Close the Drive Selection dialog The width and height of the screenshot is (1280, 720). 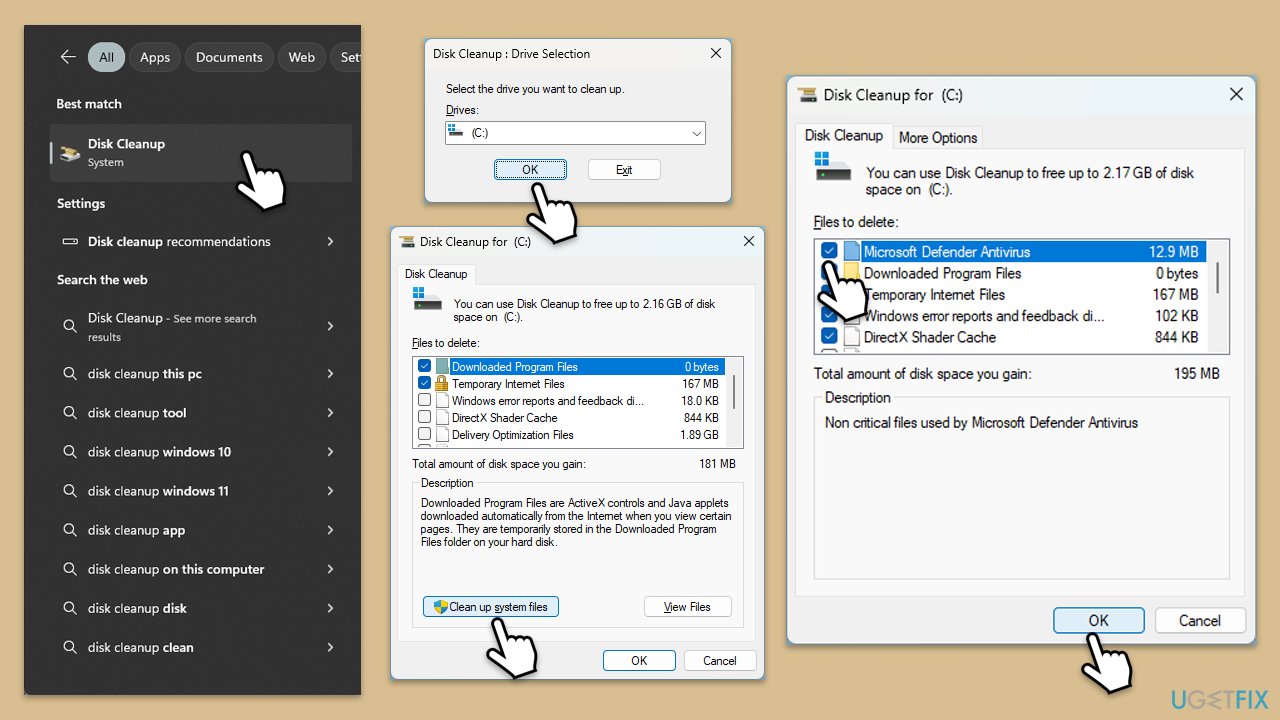715,54
